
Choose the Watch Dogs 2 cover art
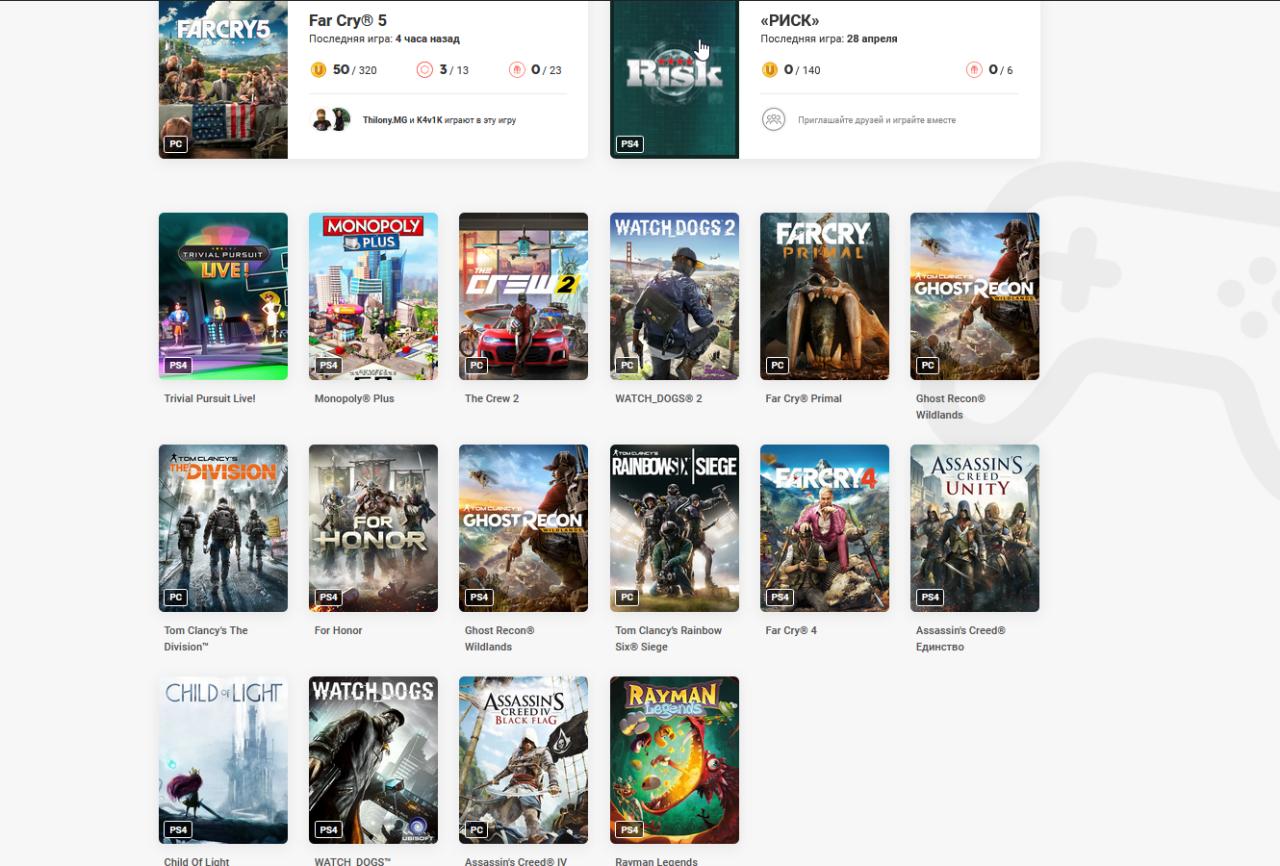674,295
